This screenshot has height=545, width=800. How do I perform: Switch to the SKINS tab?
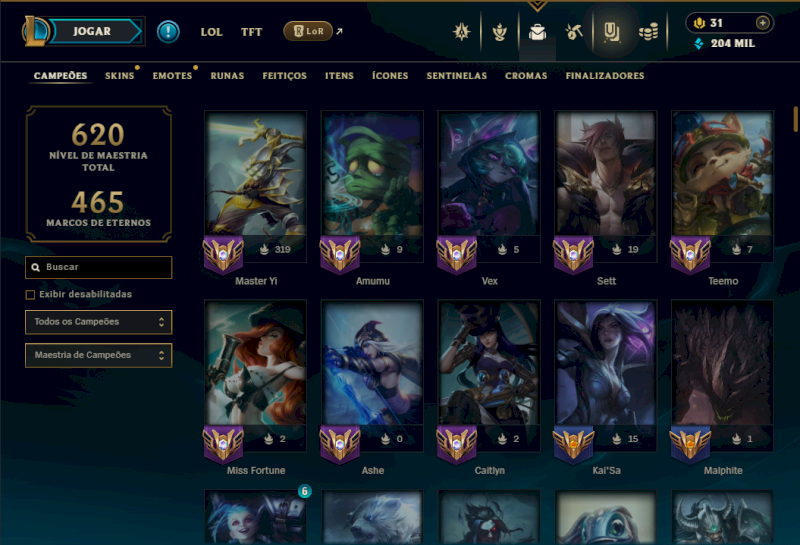pyautogui.click(x=119, y=76)
